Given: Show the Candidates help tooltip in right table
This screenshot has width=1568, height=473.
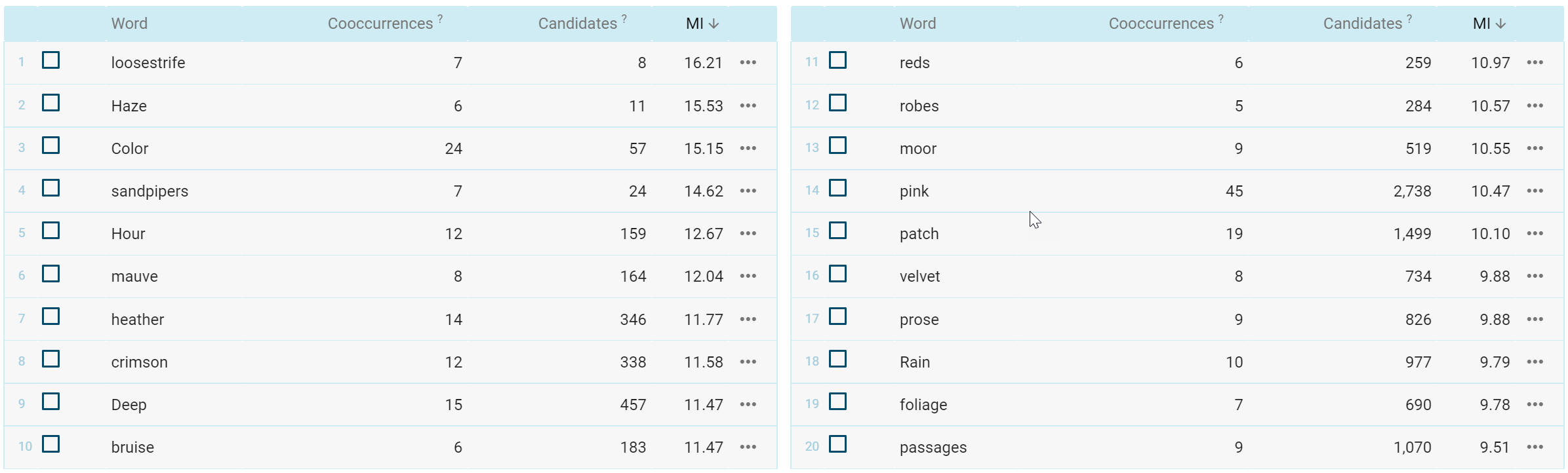Looking at the screenshot, I should 1409,18.
